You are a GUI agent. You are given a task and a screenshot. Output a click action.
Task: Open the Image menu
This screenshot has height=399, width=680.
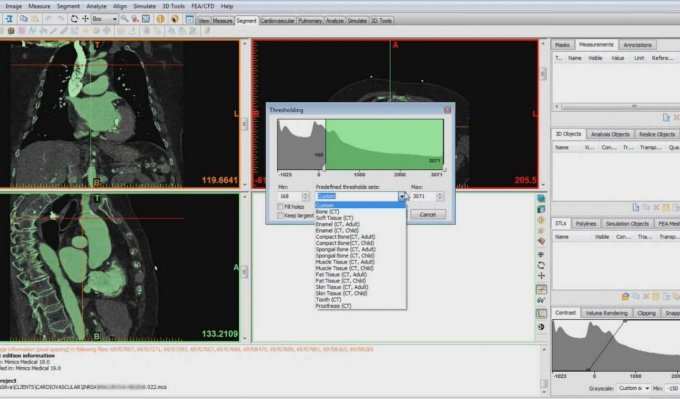click(13, 7)
